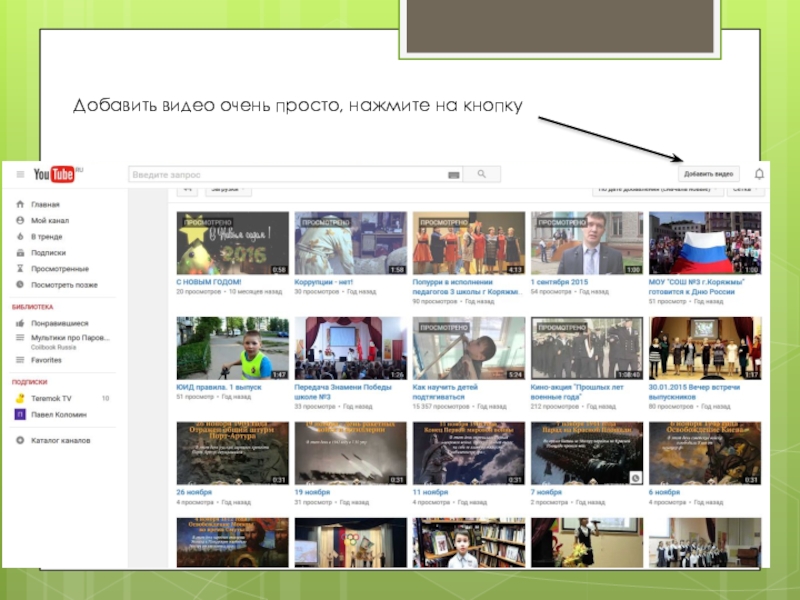Open the Коррупции - нет! video link
Image resolution: width=800 pixels, height=600 pixels.
tap(323, 282)
